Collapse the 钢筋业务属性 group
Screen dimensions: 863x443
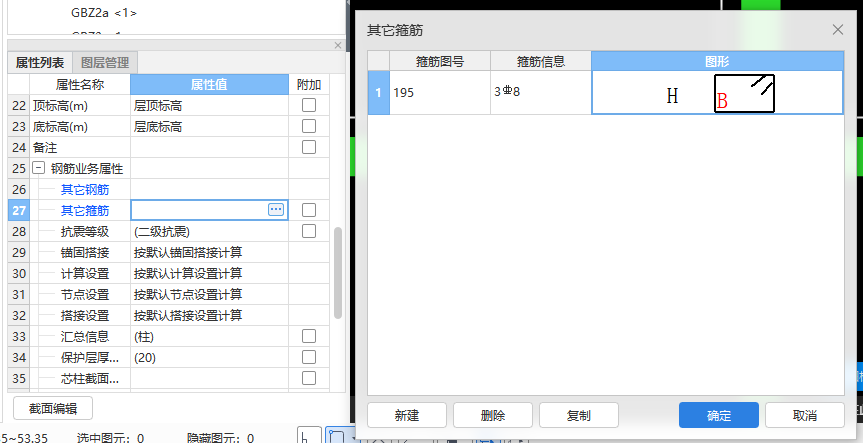click(39, 168)
